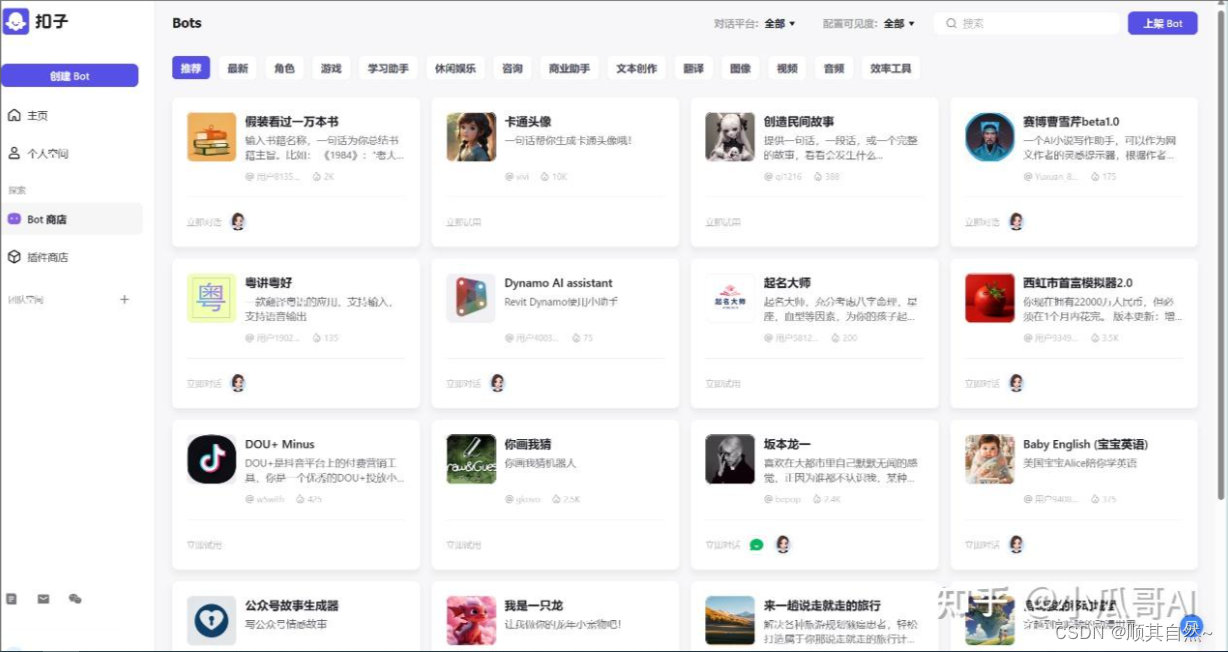Expand 对话平台 全部 dropdown
1228x652 pixels.
click(x=780, y=23)
